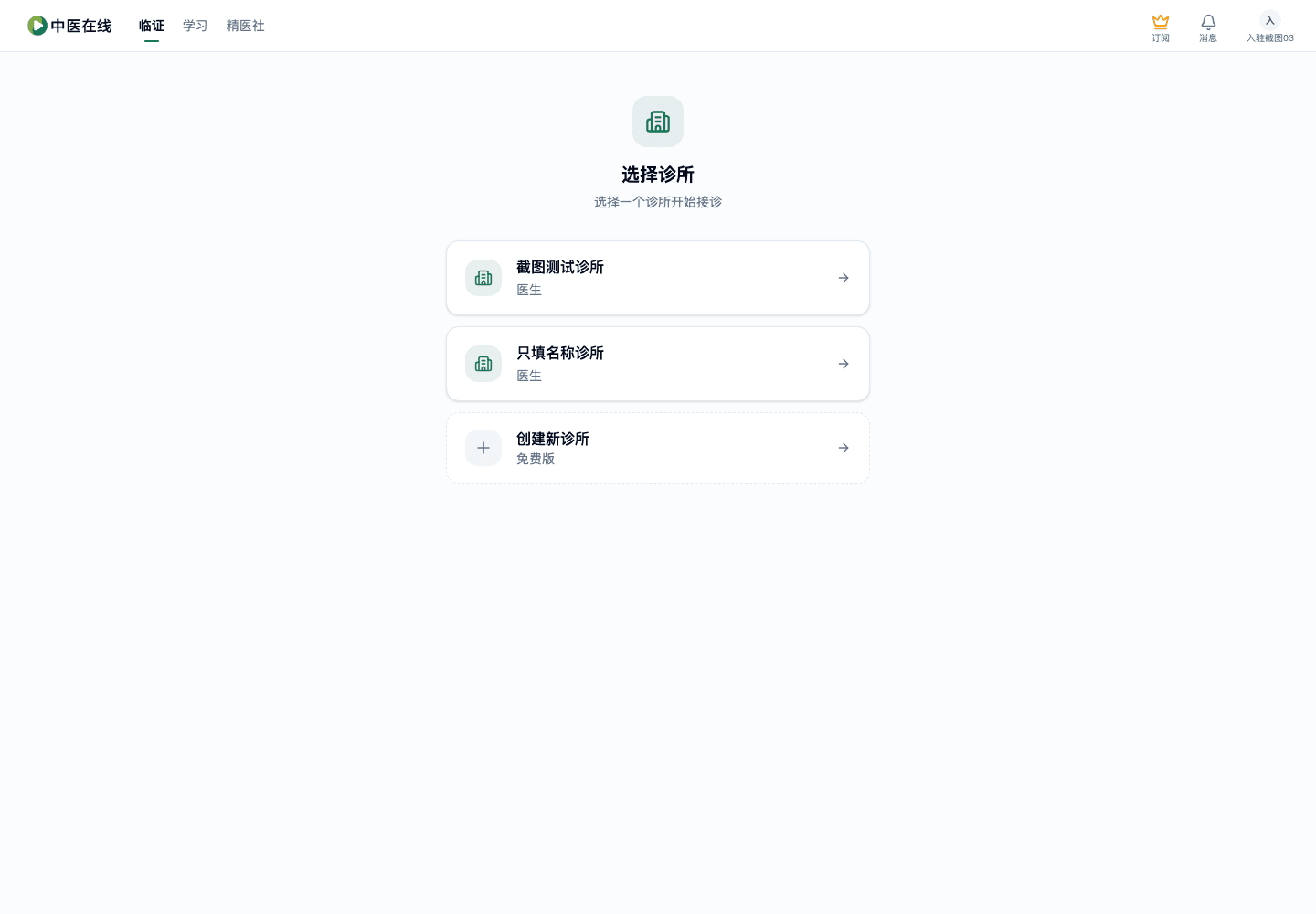Open the 订阅 crown icon
Viewport: 1316px width, 914px height.
(1161, 21)
